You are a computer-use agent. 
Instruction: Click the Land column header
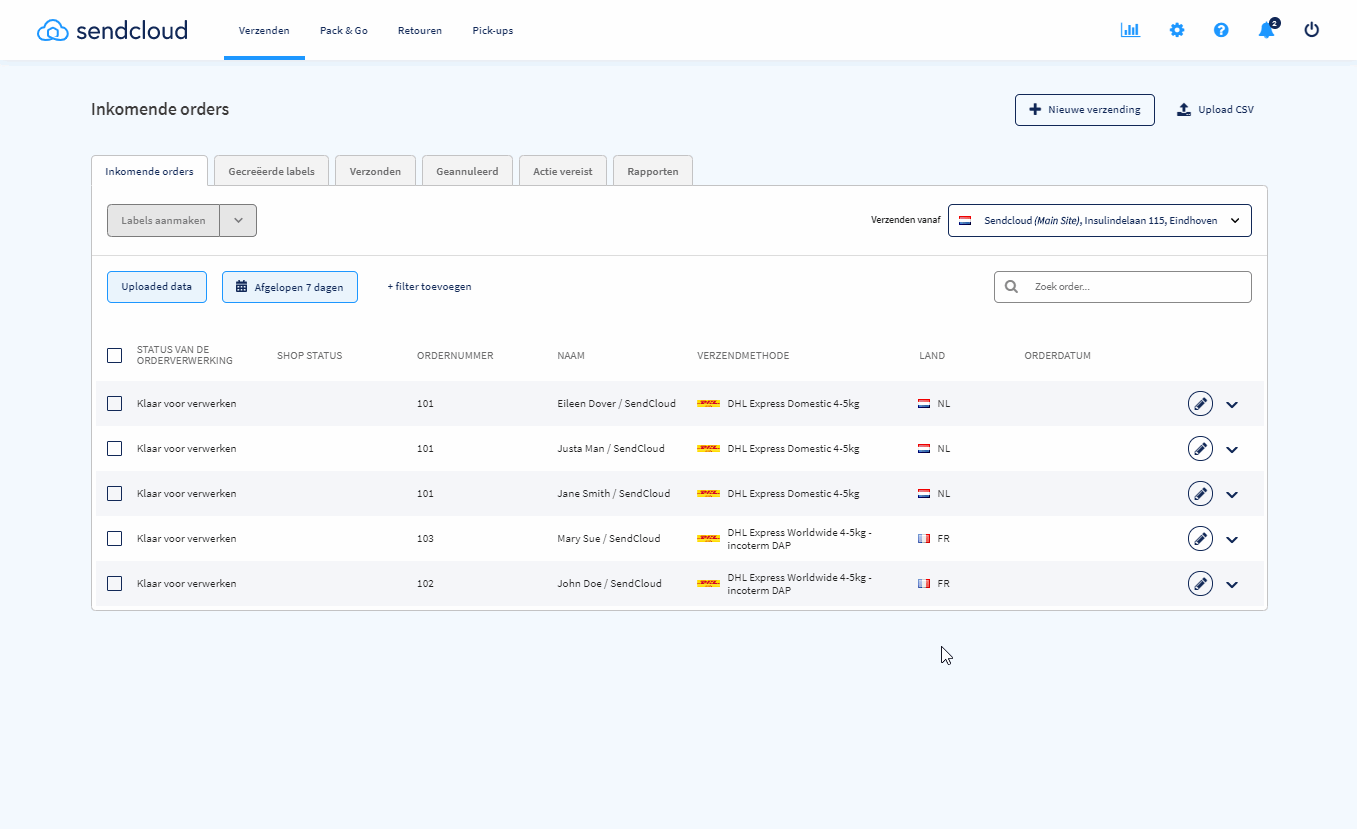pos(932,356)
